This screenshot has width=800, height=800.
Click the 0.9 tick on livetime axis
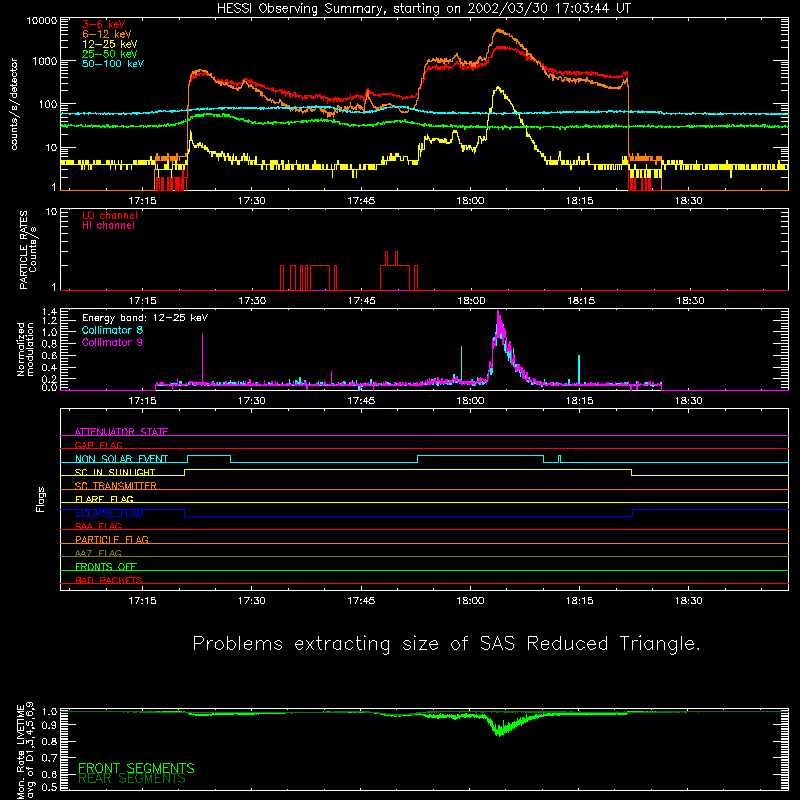coord(49,725)
